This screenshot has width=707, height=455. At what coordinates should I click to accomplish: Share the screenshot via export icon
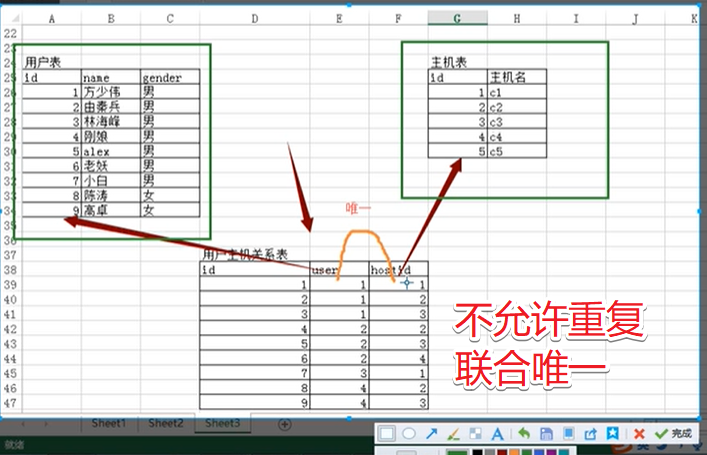[590, 433]
